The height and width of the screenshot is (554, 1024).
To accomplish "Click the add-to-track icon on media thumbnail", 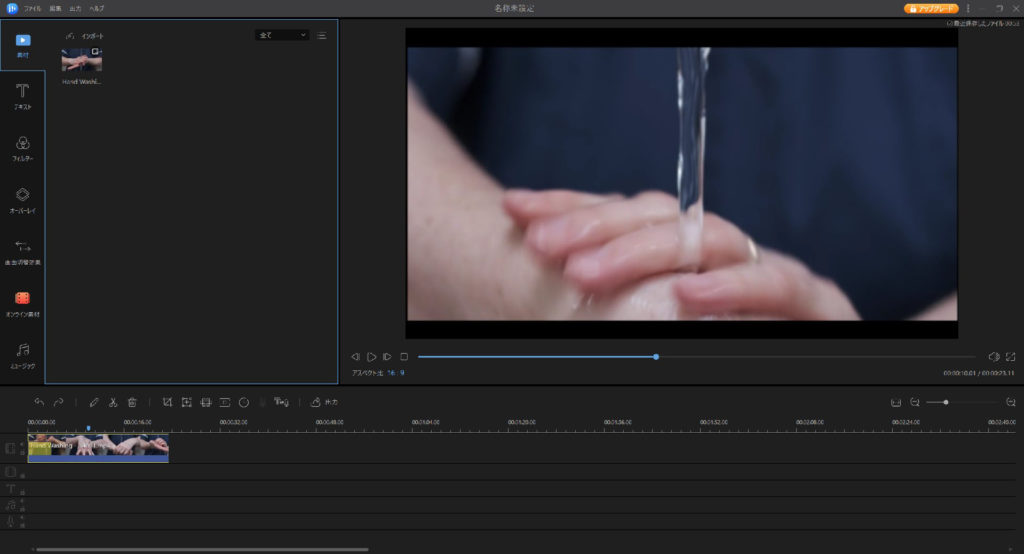I will (x=97, y=52).
